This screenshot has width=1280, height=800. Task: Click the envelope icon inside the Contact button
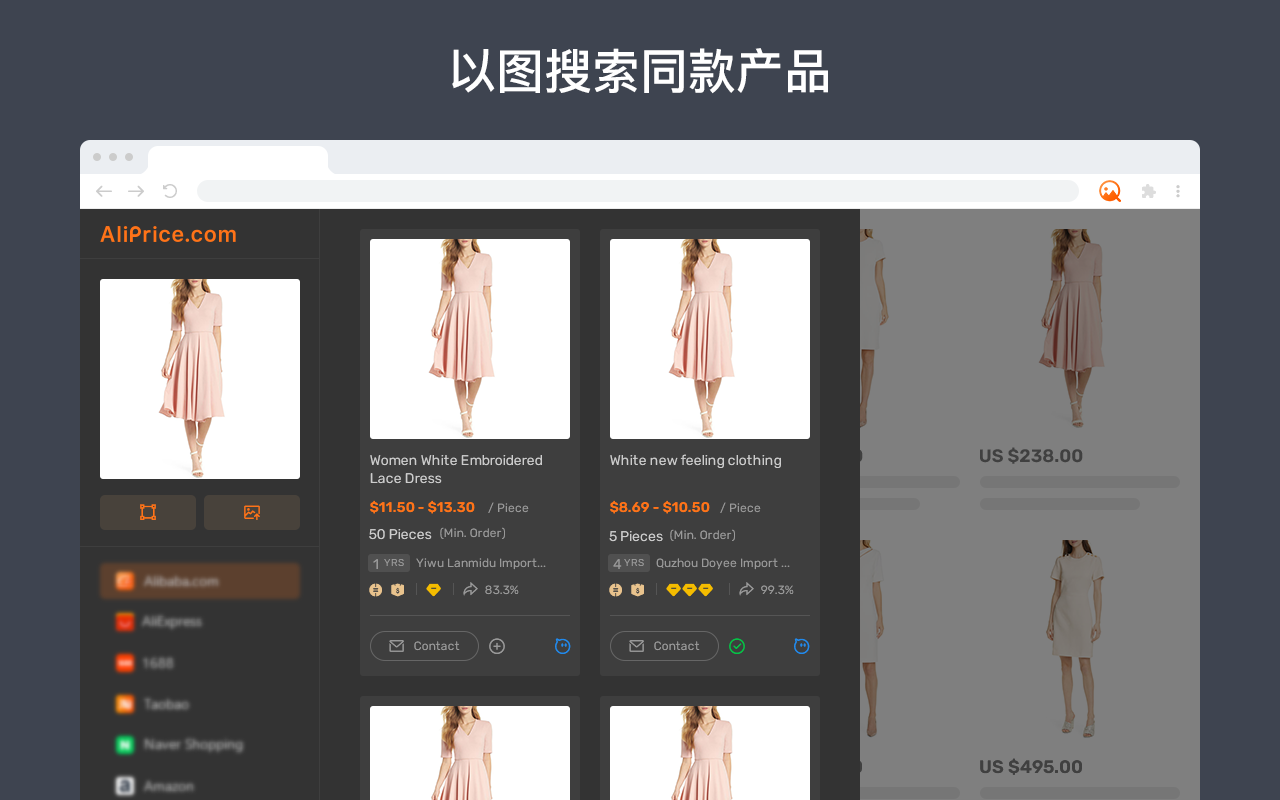(398, 645)
